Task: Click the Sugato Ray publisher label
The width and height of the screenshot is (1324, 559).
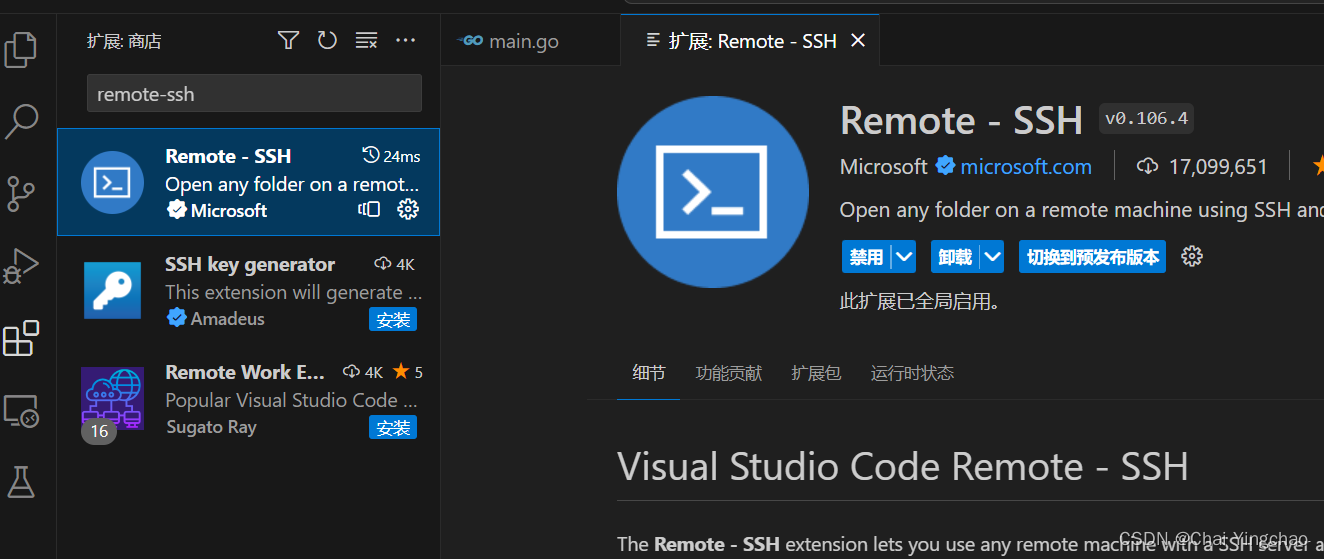Action: click(x=211, y=426)
